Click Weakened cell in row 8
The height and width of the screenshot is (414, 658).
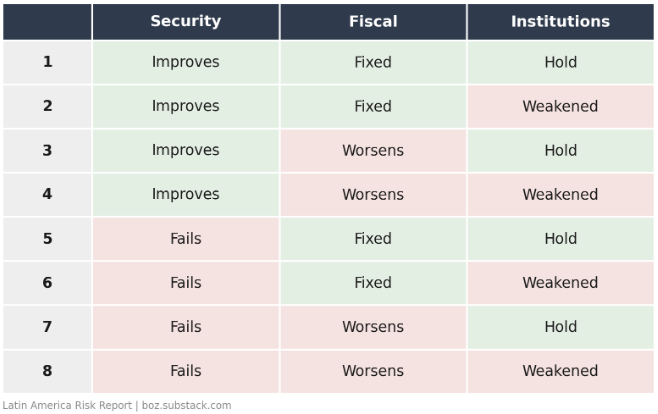(x=561, y=371)
